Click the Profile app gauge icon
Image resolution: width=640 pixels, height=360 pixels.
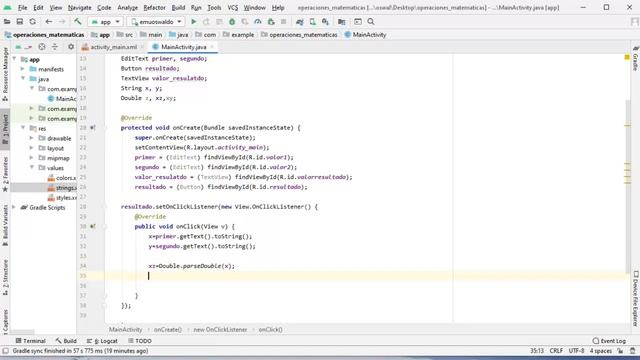click(x=258, y=22)
